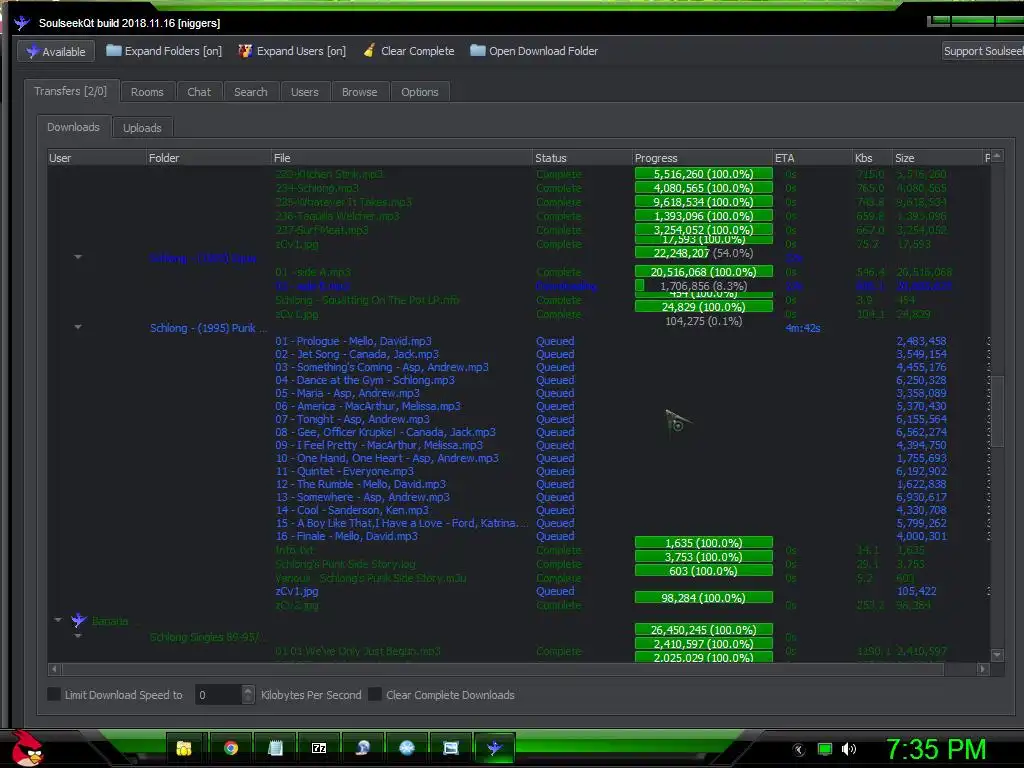The width and height of the screenshot is (1024, 768).
Task: Click the Available status button
Action: tap(56, 52)
